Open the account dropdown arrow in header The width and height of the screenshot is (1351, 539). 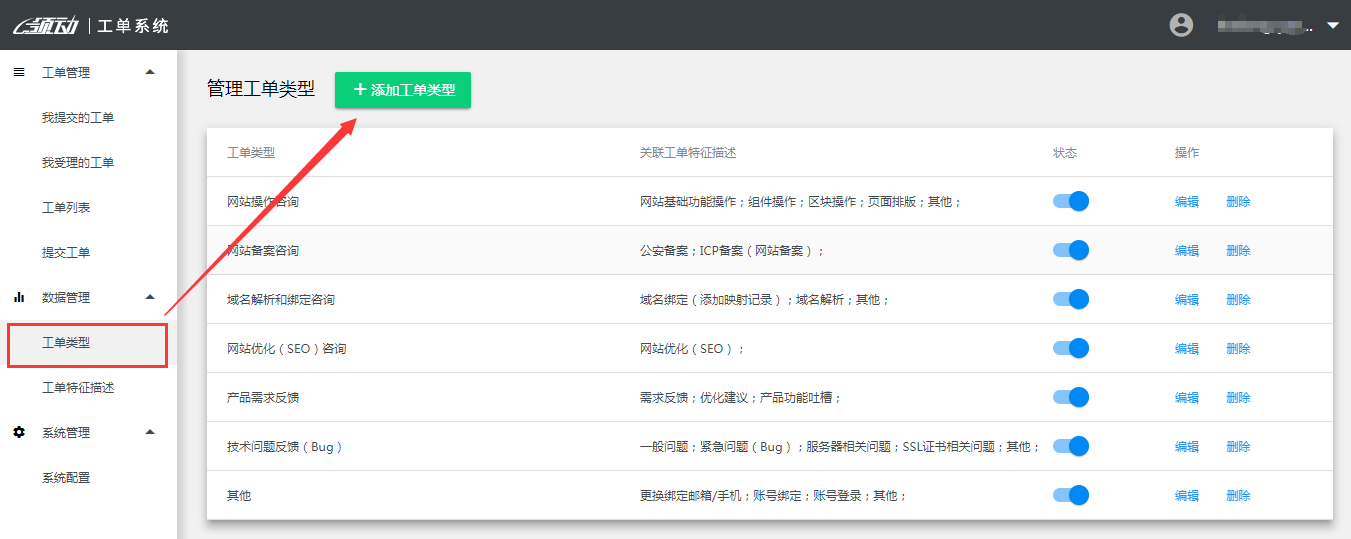click(1332, 25)
